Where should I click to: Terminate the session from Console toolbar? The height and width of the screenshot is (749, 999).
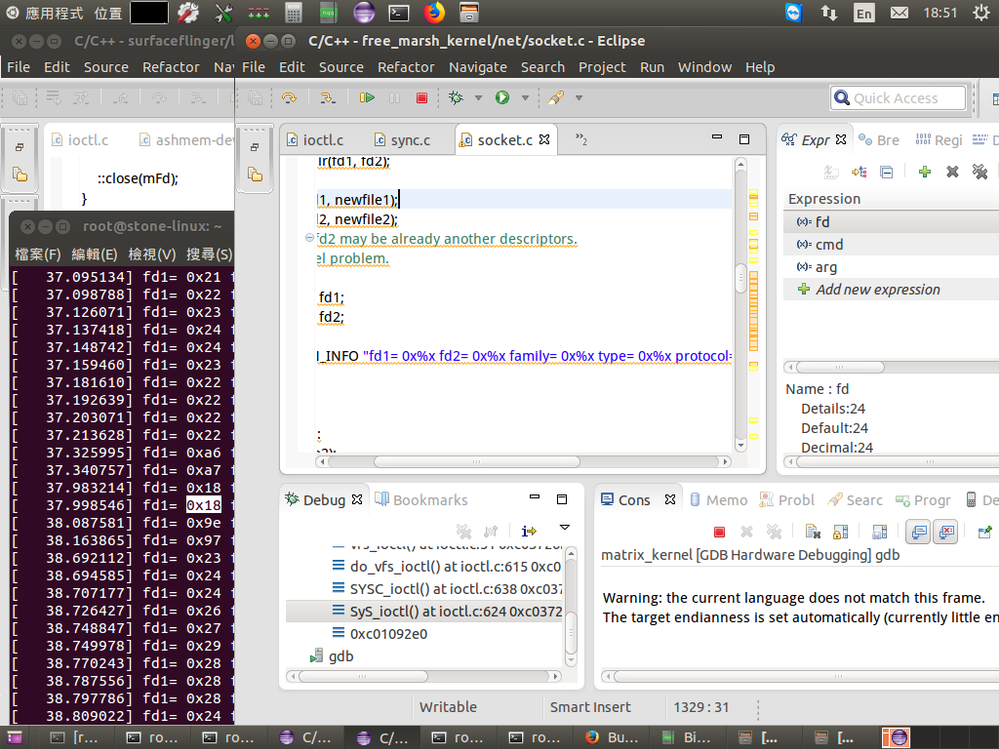(x=718, y=532)
